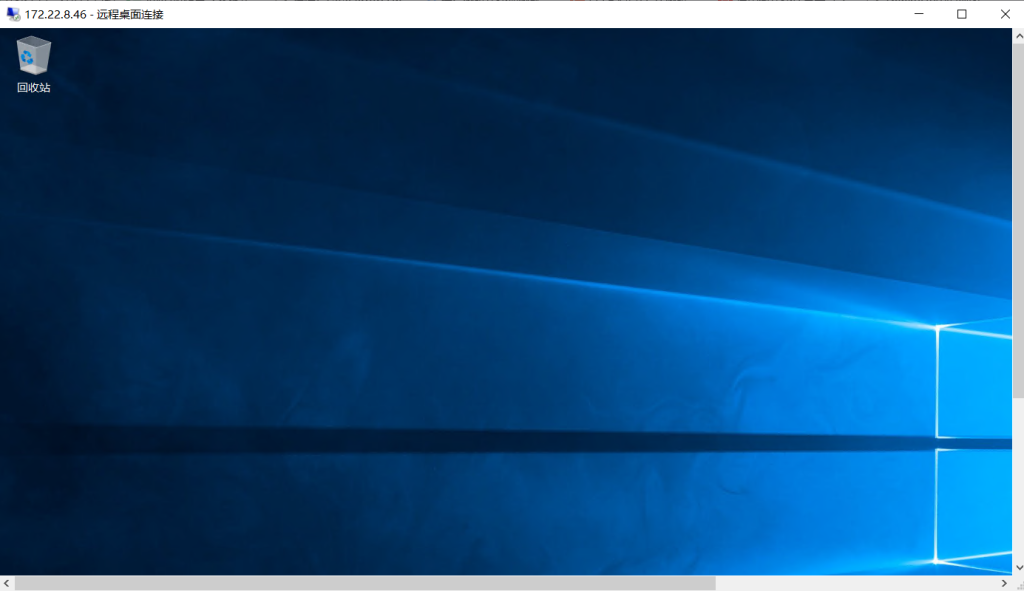Maximize the Remote Desktop Connection window
Image resolution: width=1024 pixels, height=591 pixels.
tap(962, 14)
